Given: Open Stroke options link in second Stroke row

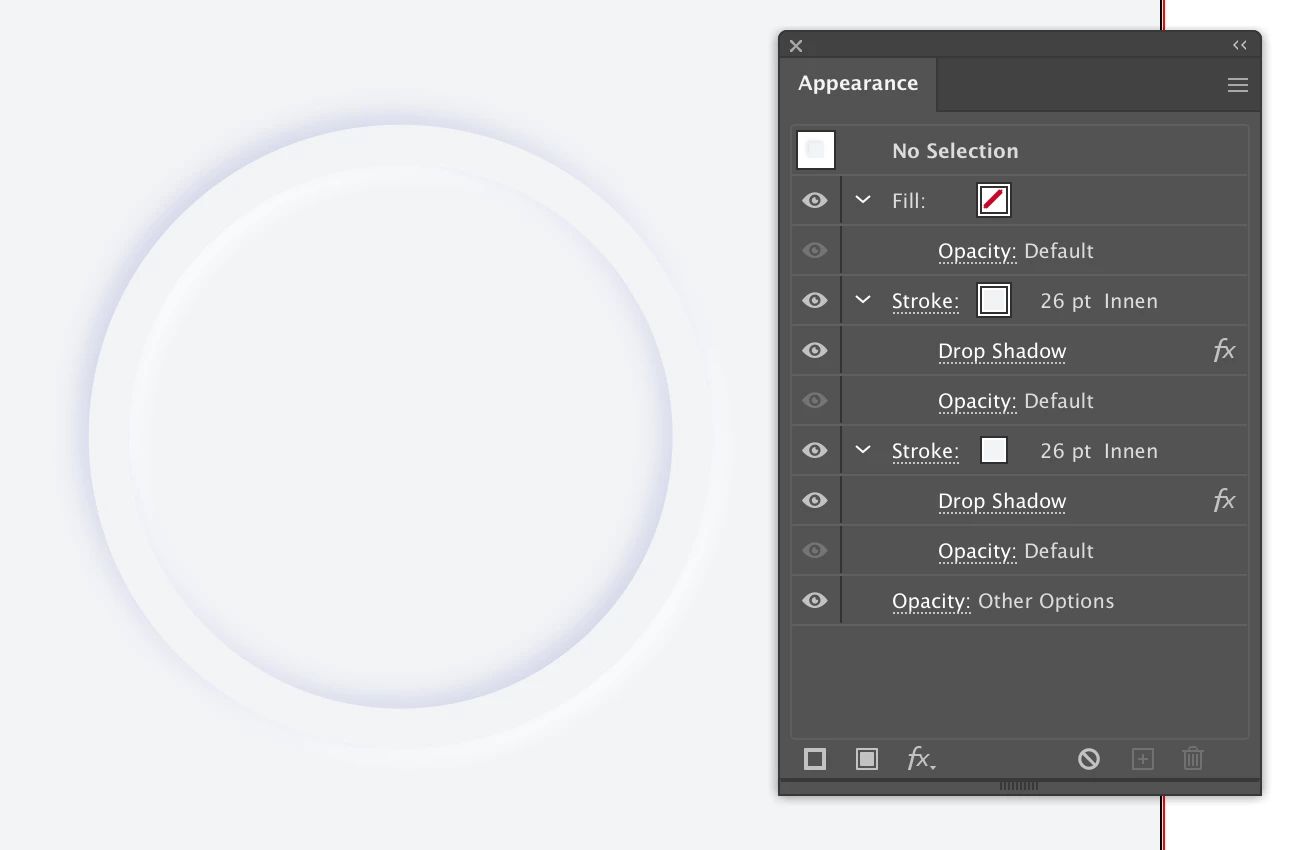Looking at the screenshot, I should click(x=925, y=451).
